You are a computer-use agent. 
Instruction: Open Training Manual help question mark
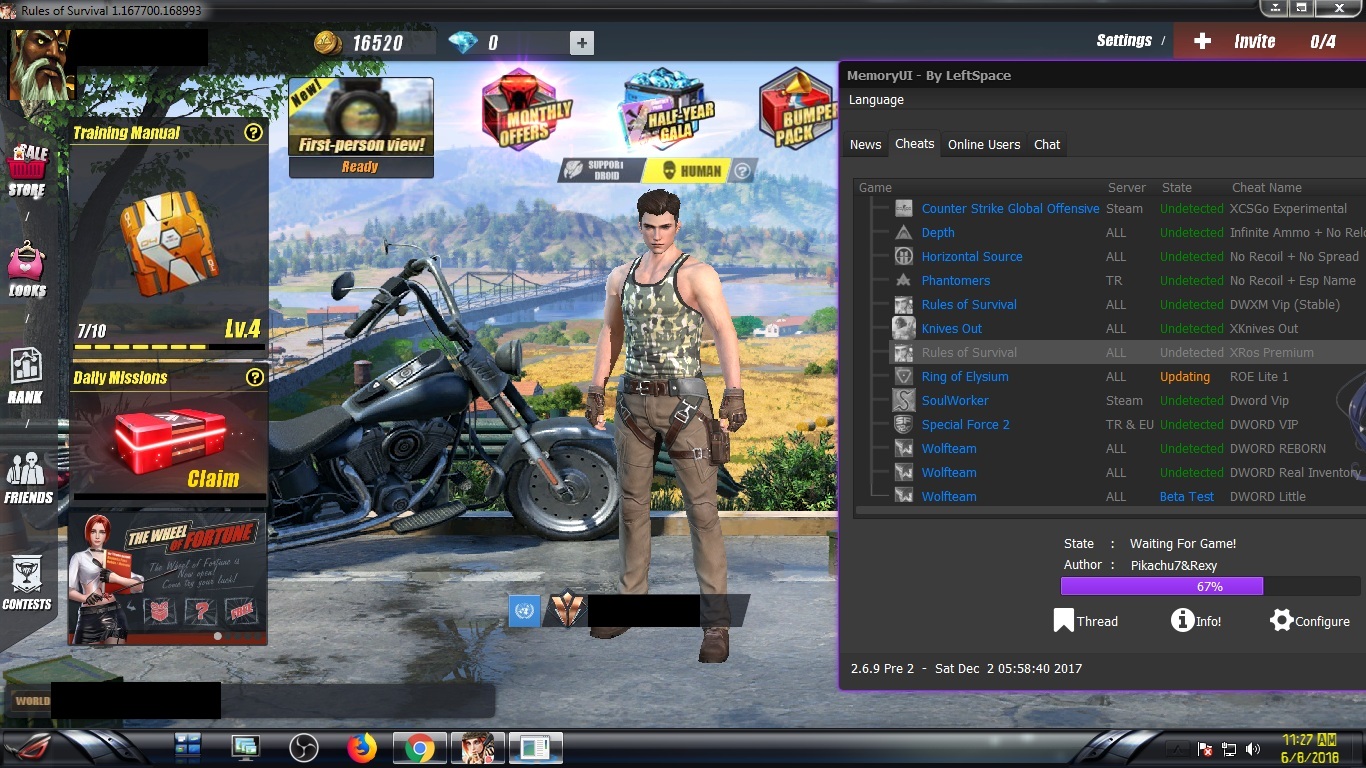(254, 132)
